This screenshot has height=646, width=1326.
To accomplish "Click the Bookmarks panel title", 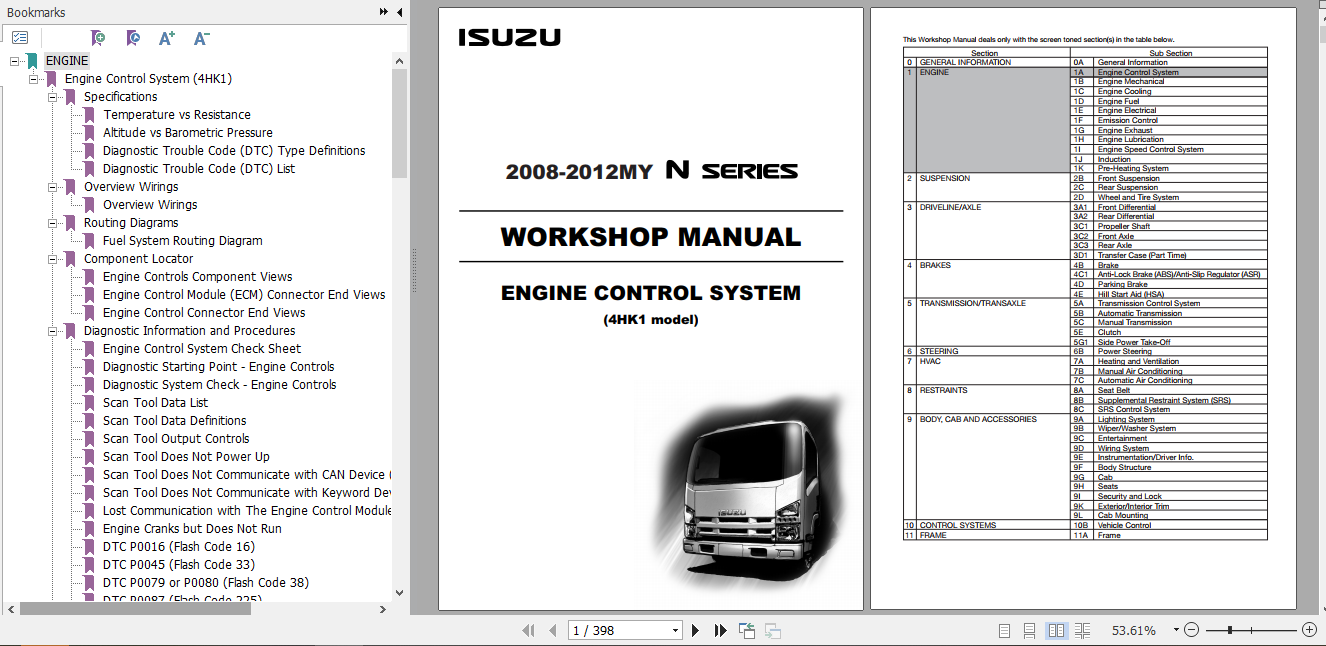I will click(x=36, y=12).
